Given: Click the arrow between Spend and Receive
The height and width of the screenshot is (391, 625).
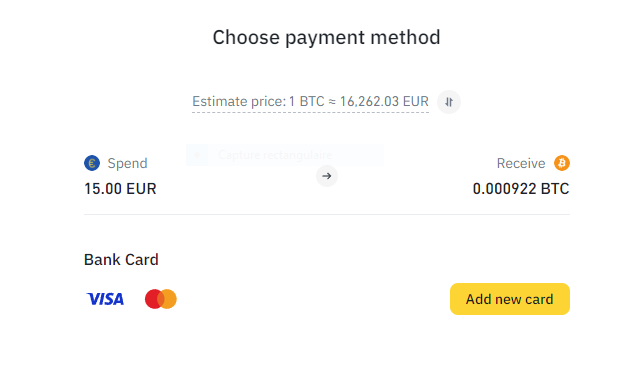Looking at the screenshot, I should pyautogui.click(x=327, y=176).
